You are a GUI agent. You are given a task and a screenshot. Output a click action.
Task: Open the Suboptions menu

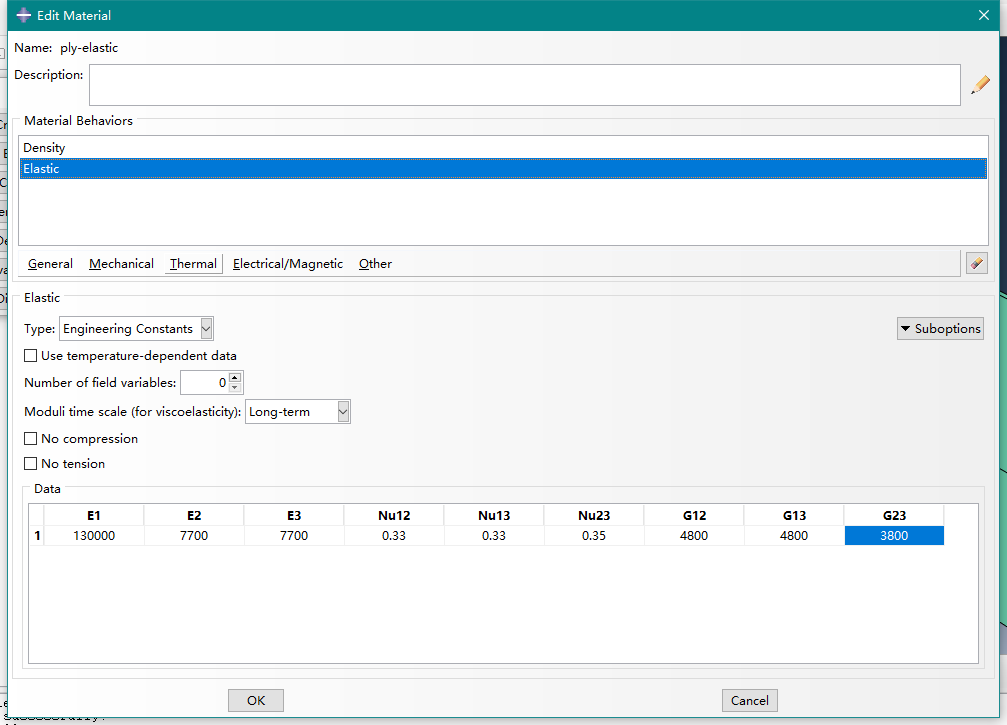click(940, 328)
